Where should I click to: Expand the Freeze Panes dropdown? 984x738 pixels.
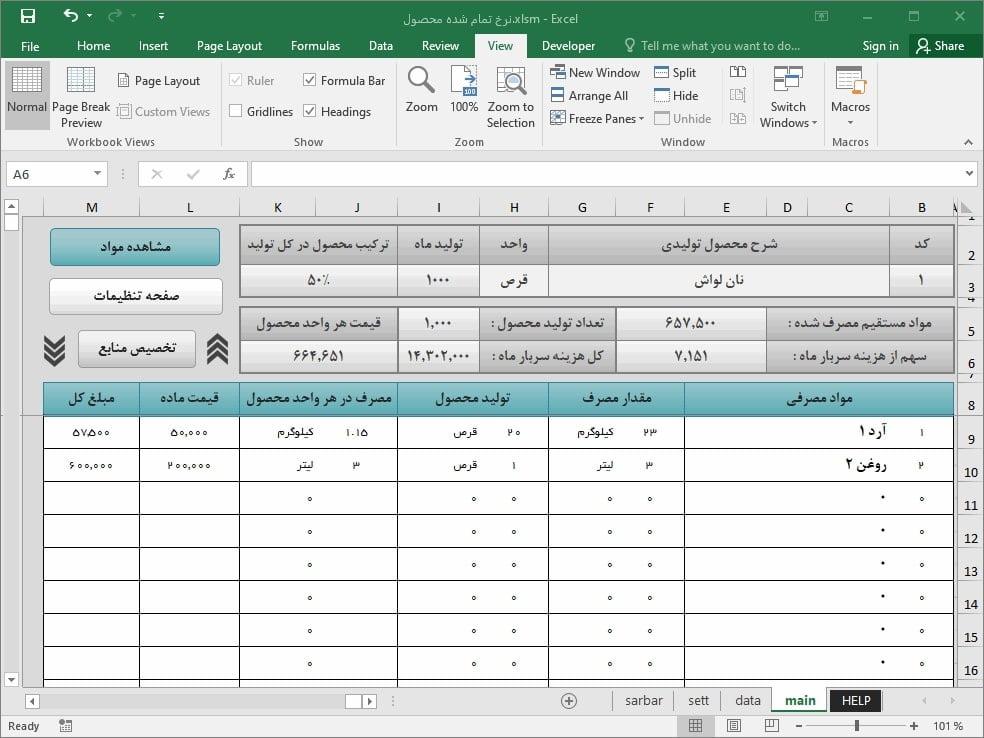641,119
